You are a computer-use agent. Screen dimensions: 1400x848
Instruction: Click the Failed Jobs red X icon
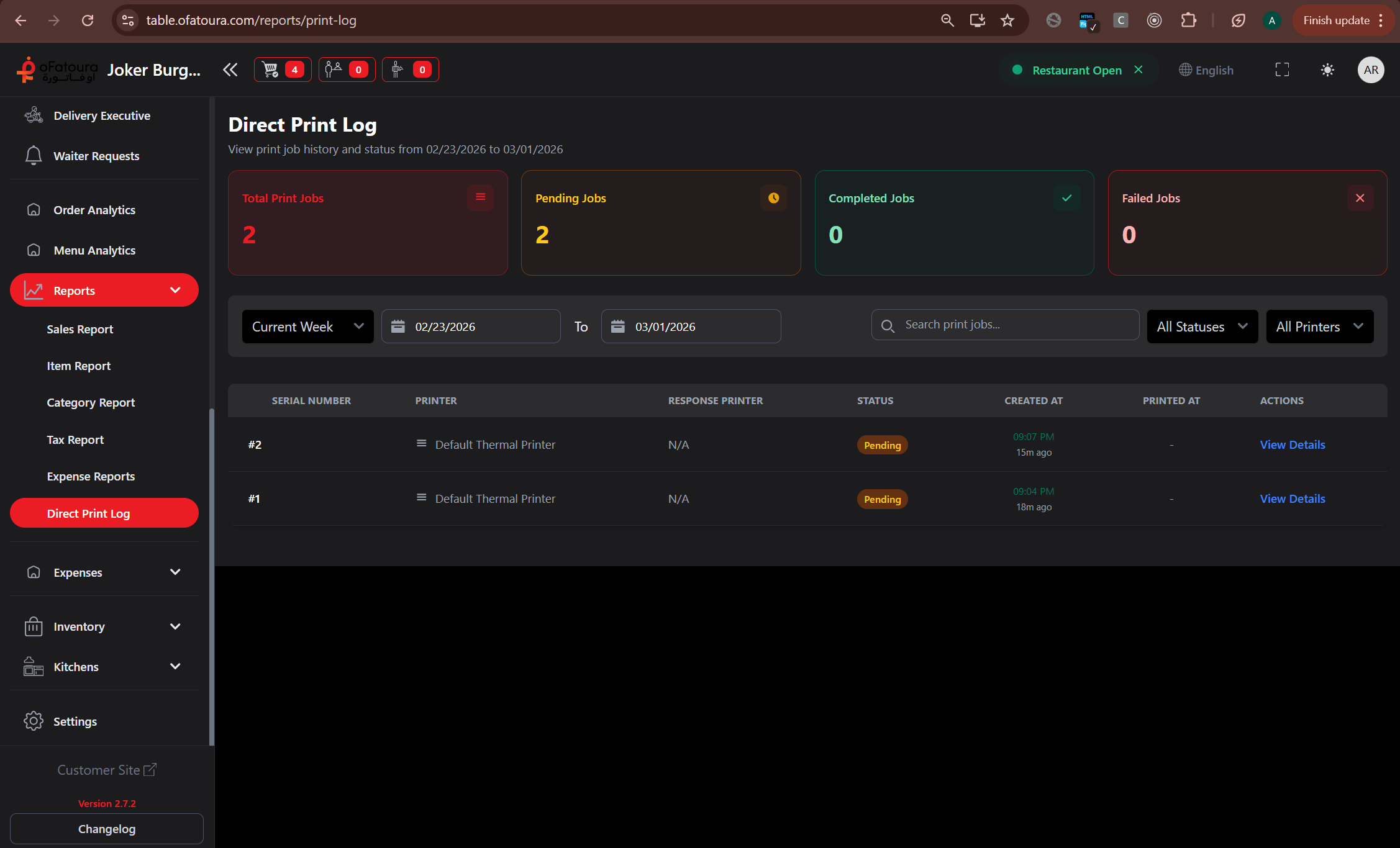(x=1360, y=198)
